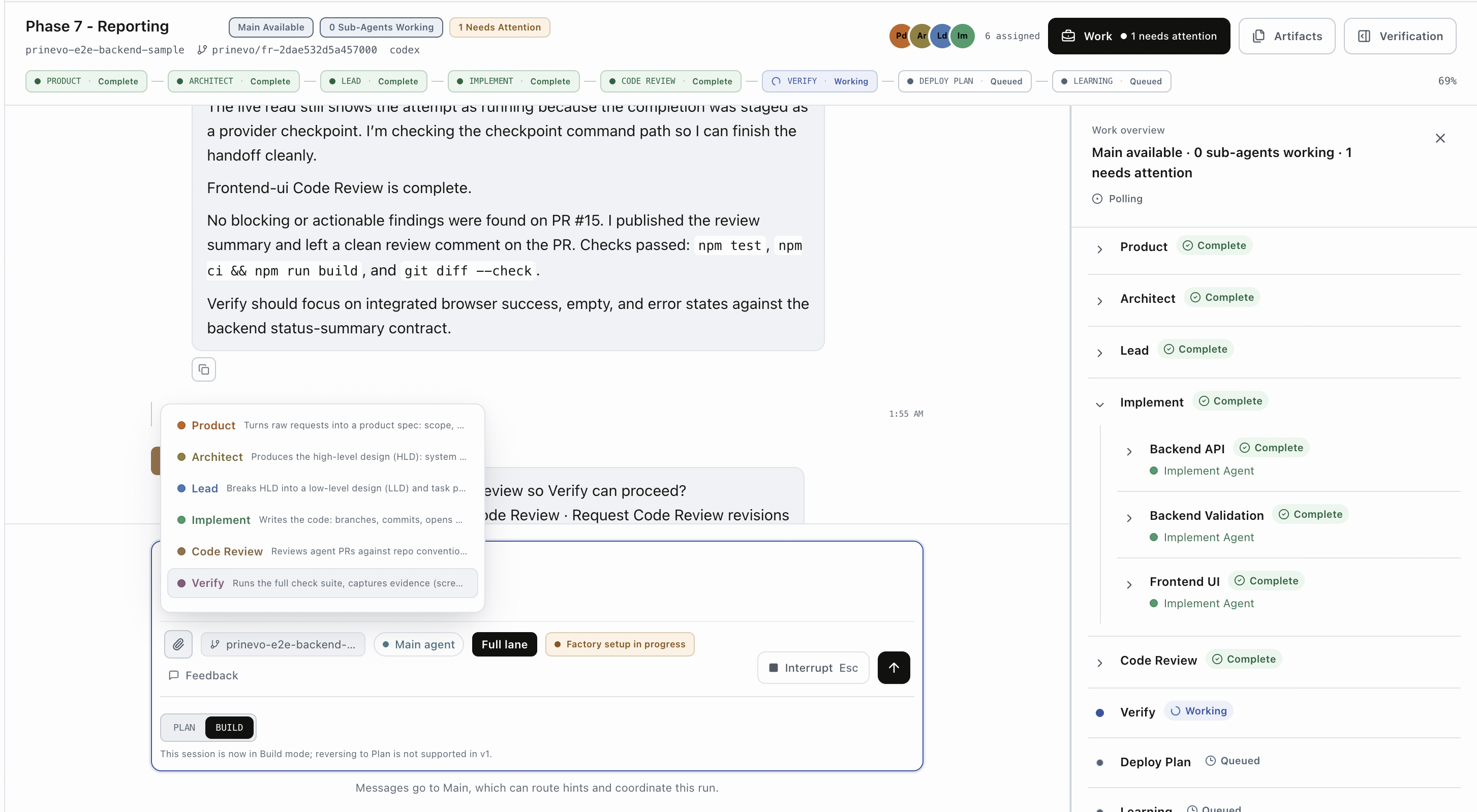Click the paperclip attach icon
The image size is (1477, 812).
(178, 644)
